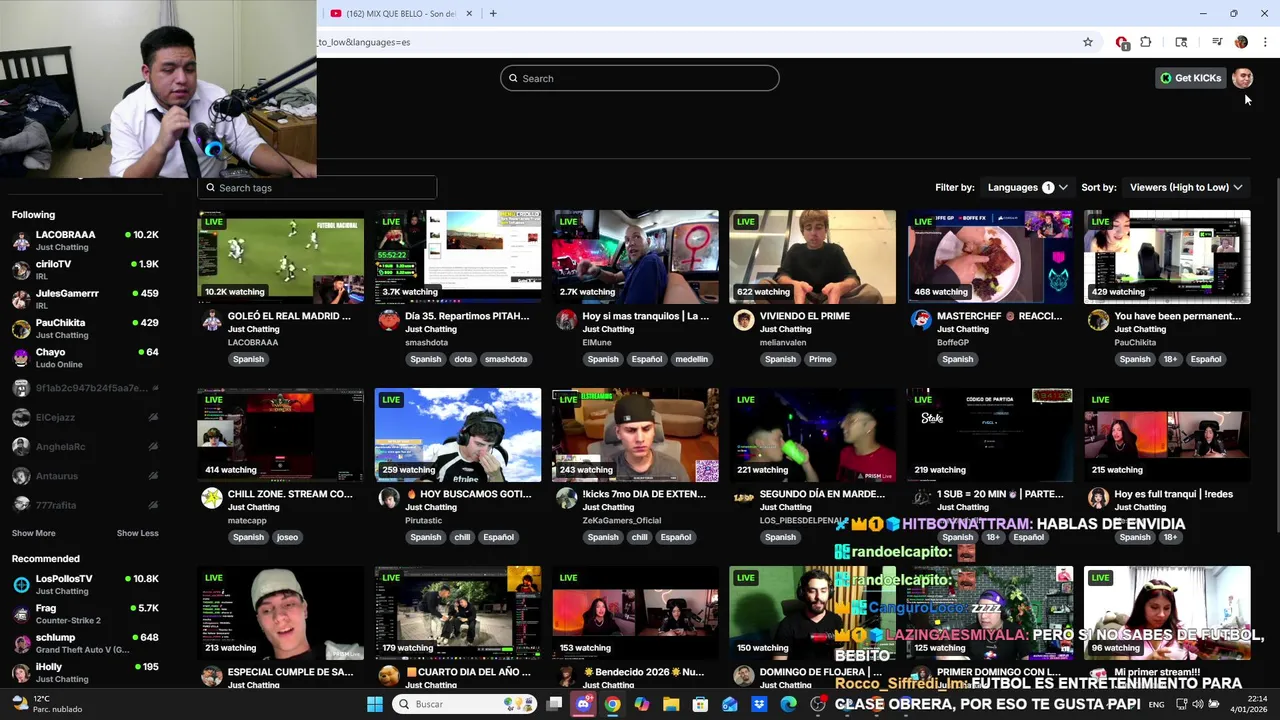Image resolution: width=1280 pixels, height=720 pixels.
Task: Open the Languages filter dropdown
Action: 1027,187
